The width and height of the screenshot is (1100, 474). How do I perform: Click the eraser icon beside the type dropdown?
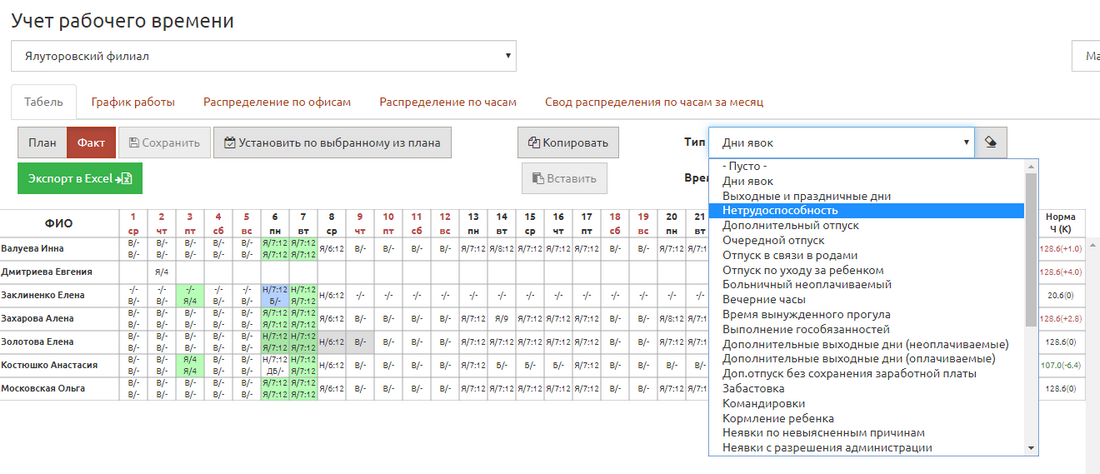pos(991,142)
